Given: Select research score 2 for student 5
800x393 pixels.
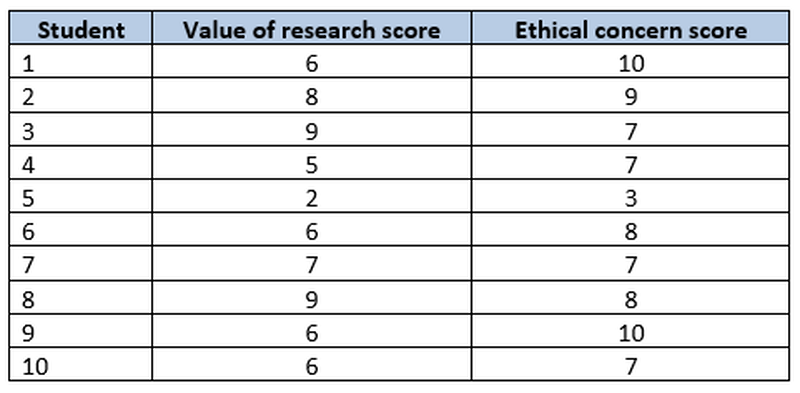Looking at the screenshot, I should pos(312,198).
